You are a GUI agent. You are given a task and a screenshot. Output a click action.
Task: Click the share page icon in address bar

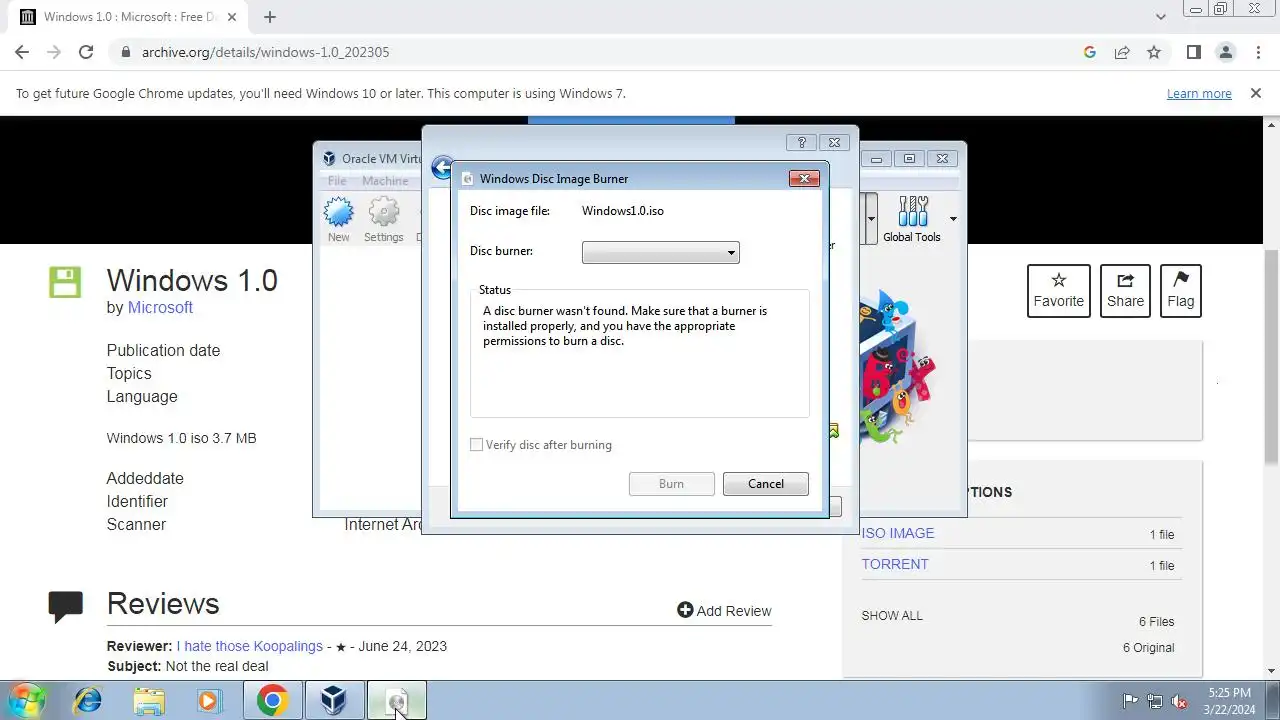(x=1122, y=52)
